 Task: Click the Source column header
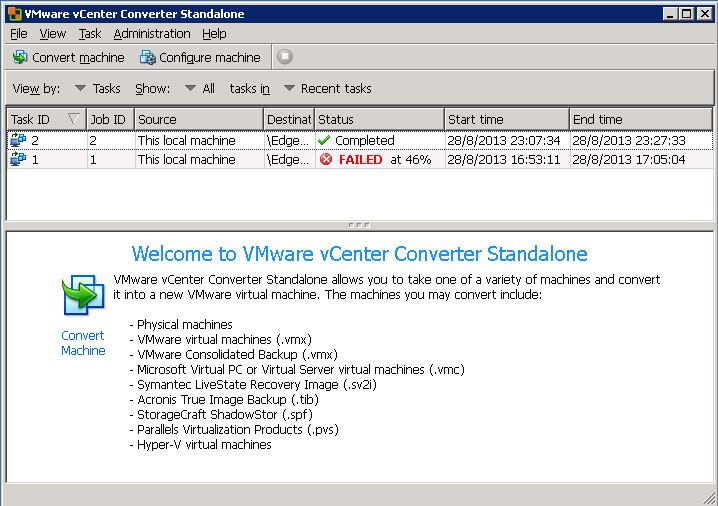pos(199,120)
